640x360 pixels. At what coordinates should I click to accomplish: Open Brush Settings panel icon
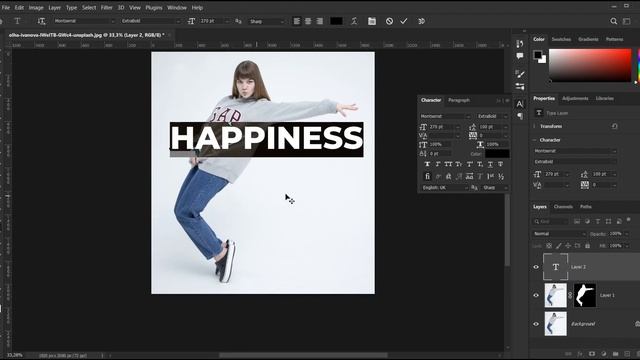(x=520, y=74)
